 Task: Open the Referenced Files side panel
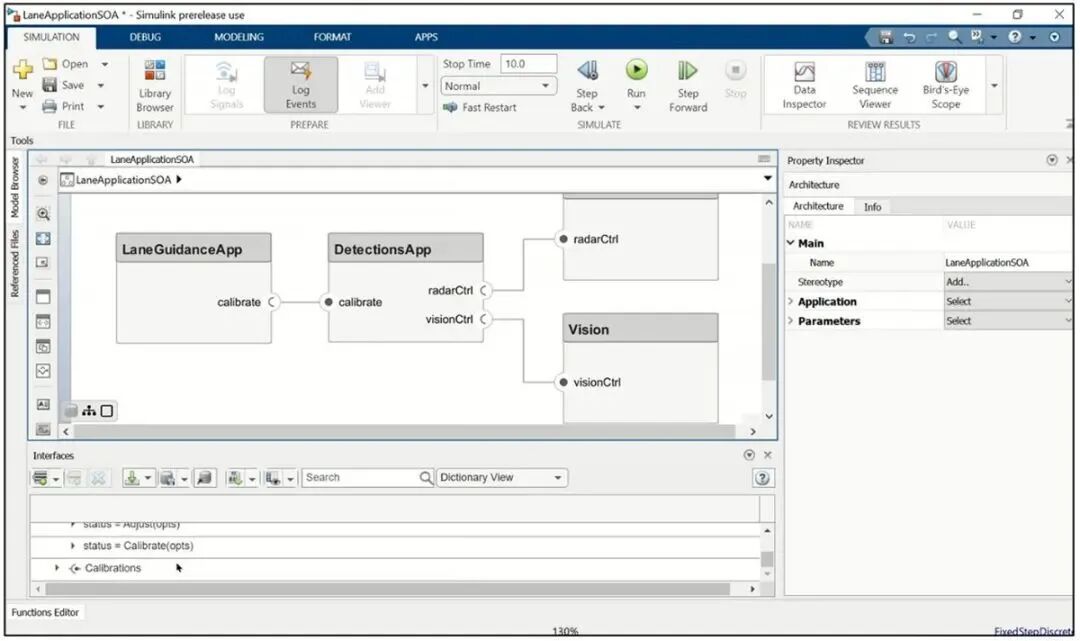click(x=14, y=263)
